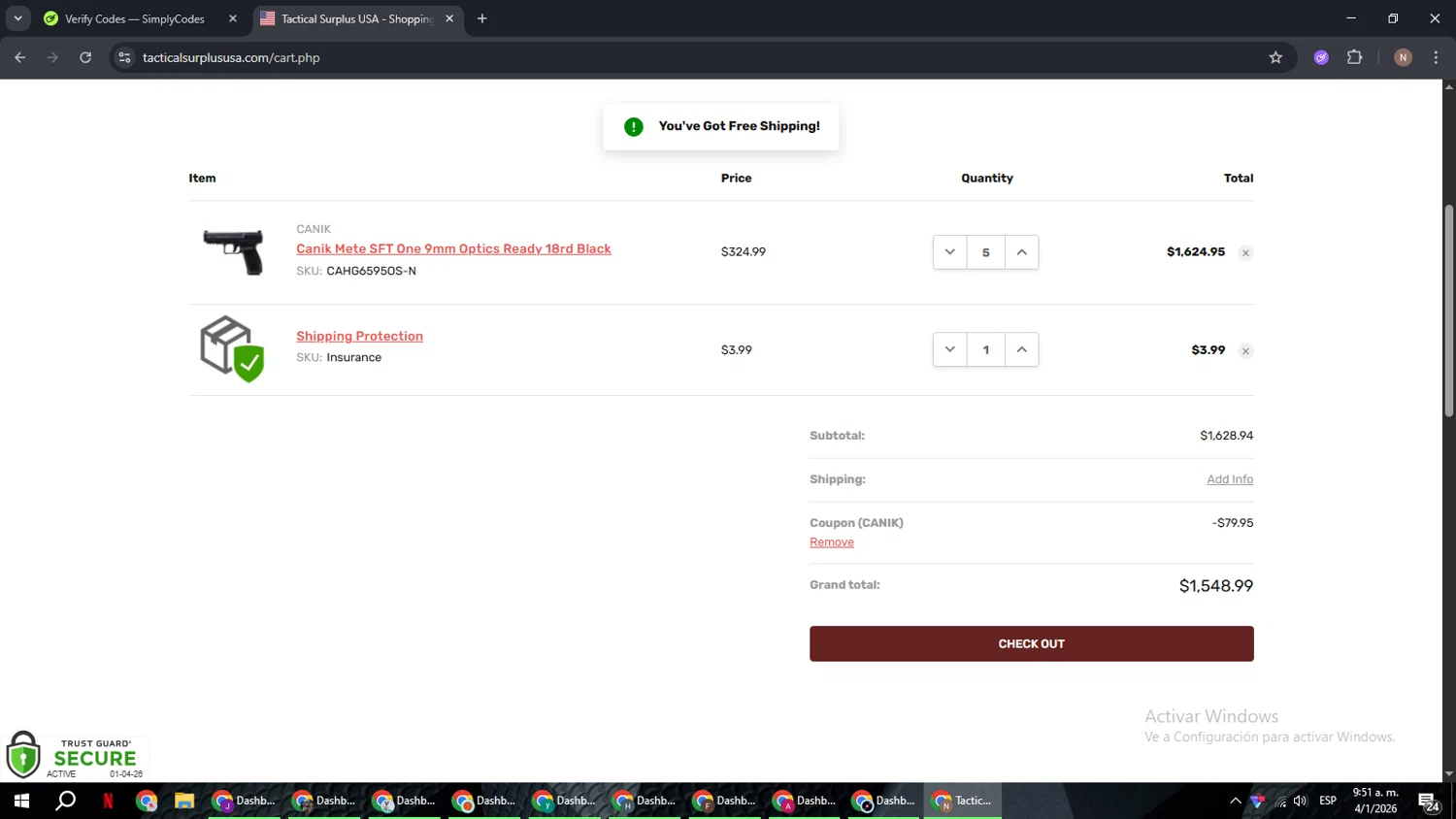Open the unlabeled Chrome taskbar icon
Screen dimensions: 1456x819
click(147, 801)
